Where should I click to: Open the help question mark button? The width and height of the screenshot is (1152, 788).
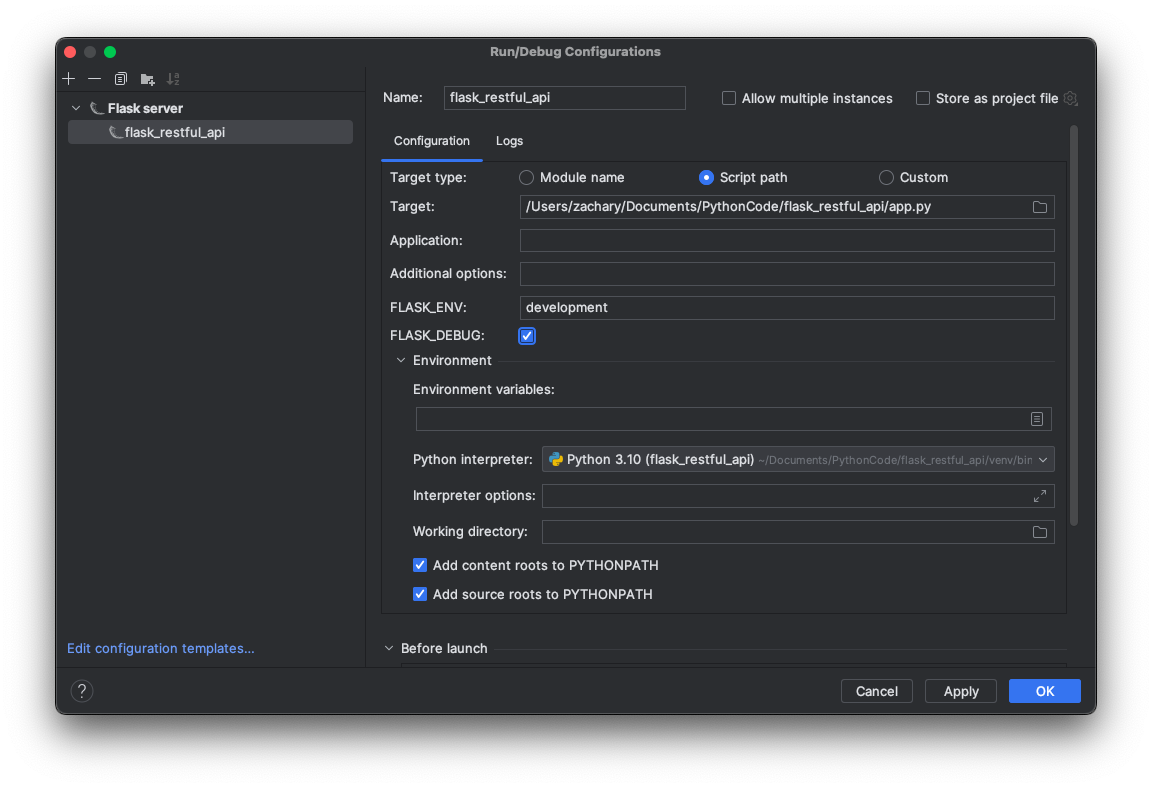point(82,691)
